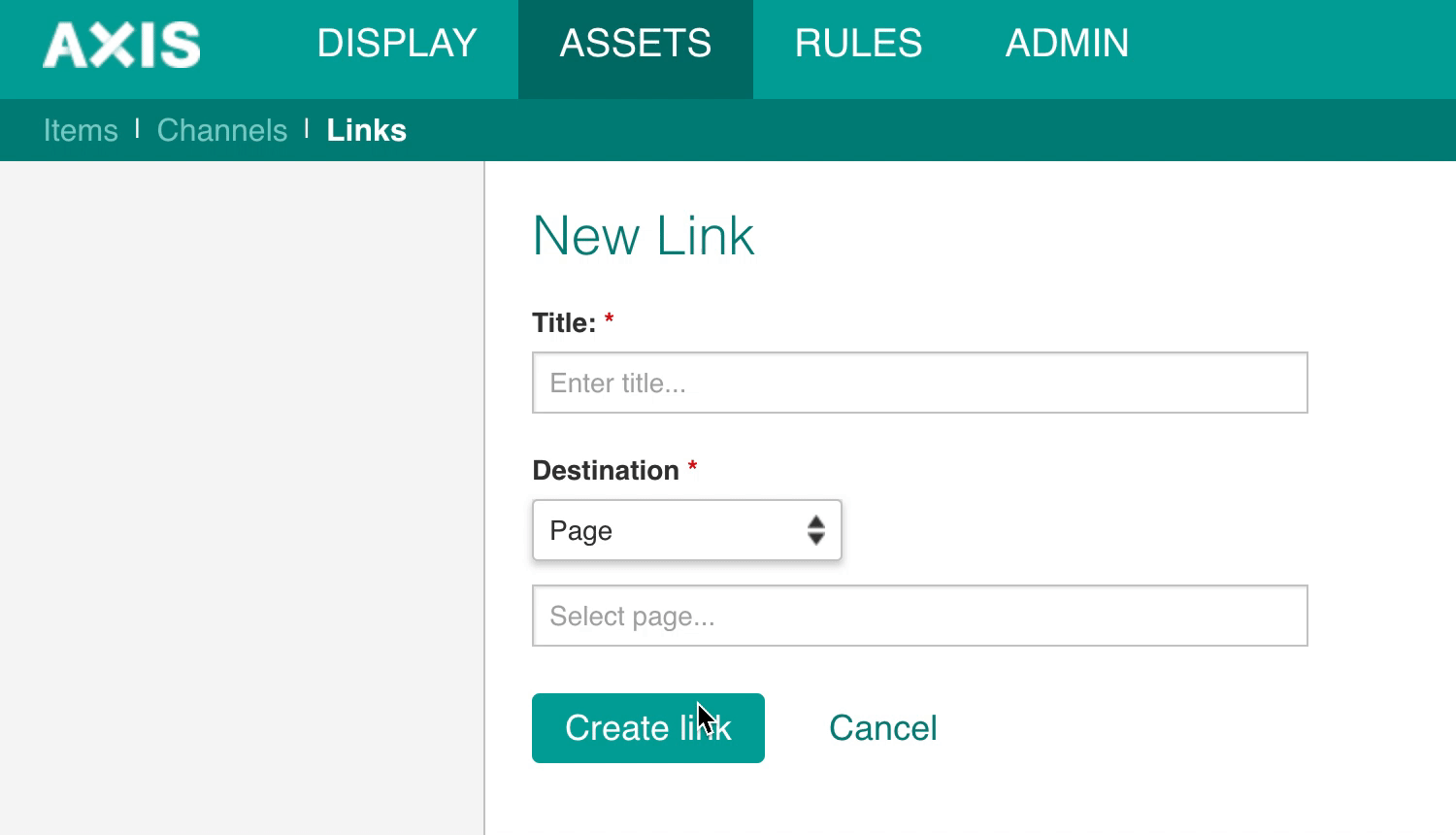Open the Destination Page dropdown
Screen dimensions: 1456x835
click(x=686, y=530)
